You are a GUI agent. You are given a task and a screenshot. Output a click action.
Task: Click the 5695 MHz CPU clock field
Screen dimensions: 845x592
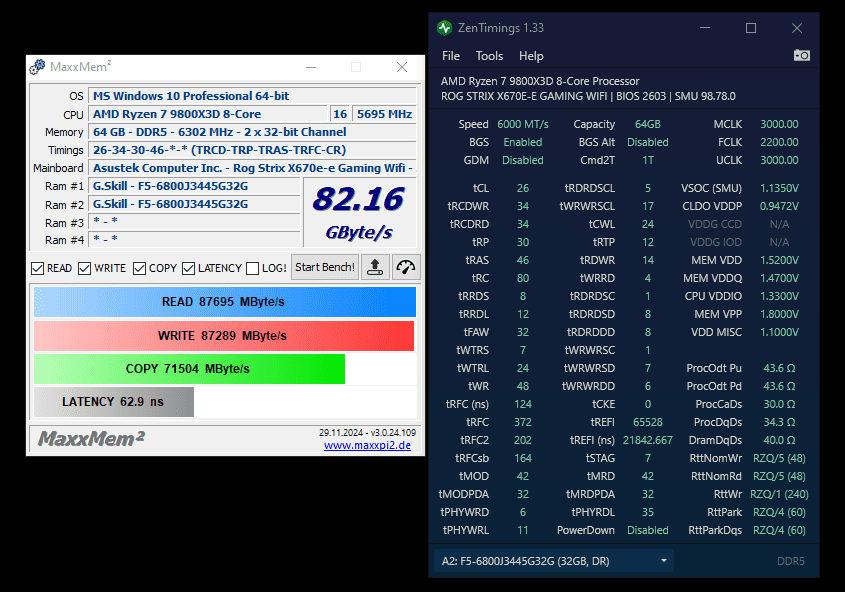(384, 114)
